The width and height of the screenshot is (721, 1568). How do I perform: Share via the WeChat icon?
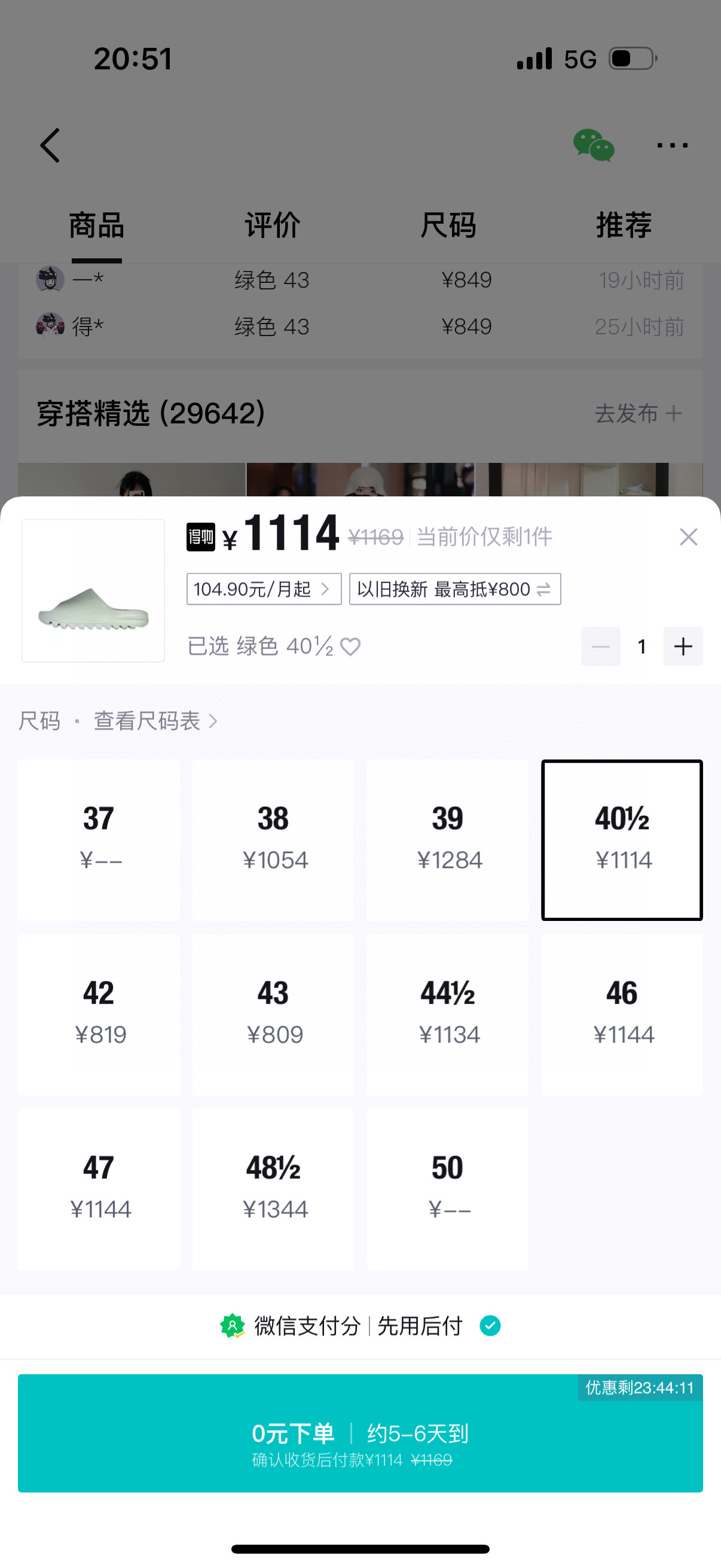click(x=593, y=145)
